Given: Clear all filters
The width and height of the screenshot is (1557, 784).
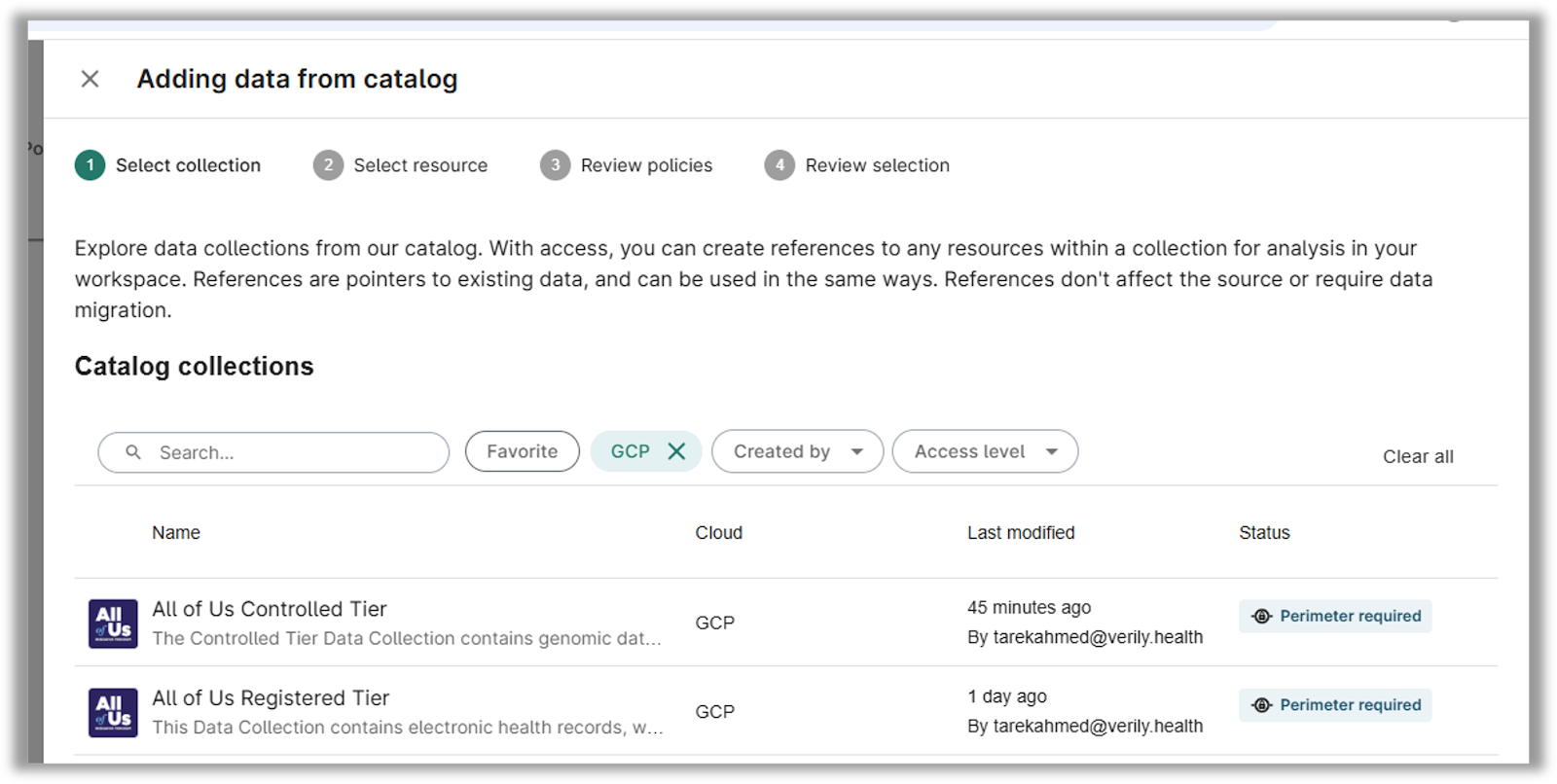Looking at the screenshot, I should click(1418, 456).
